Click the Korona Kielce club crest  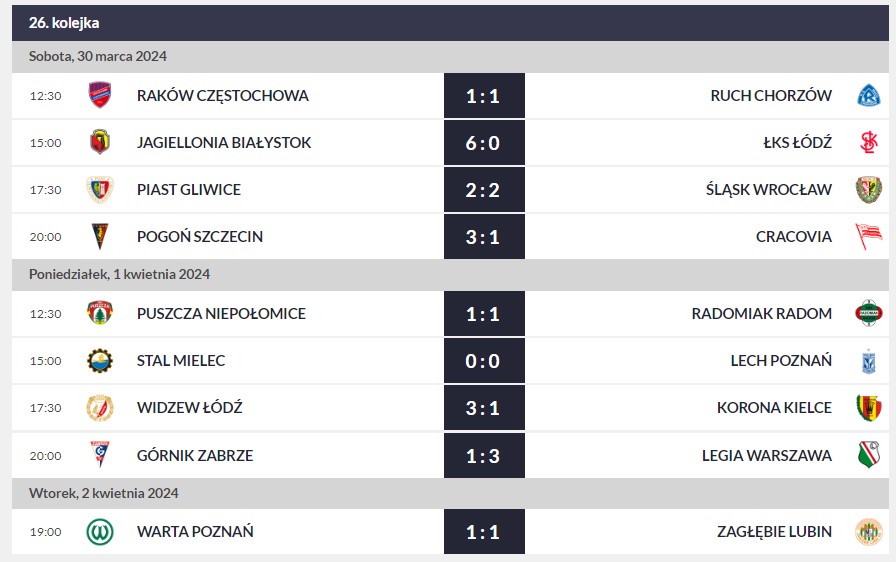pos(868,408)
